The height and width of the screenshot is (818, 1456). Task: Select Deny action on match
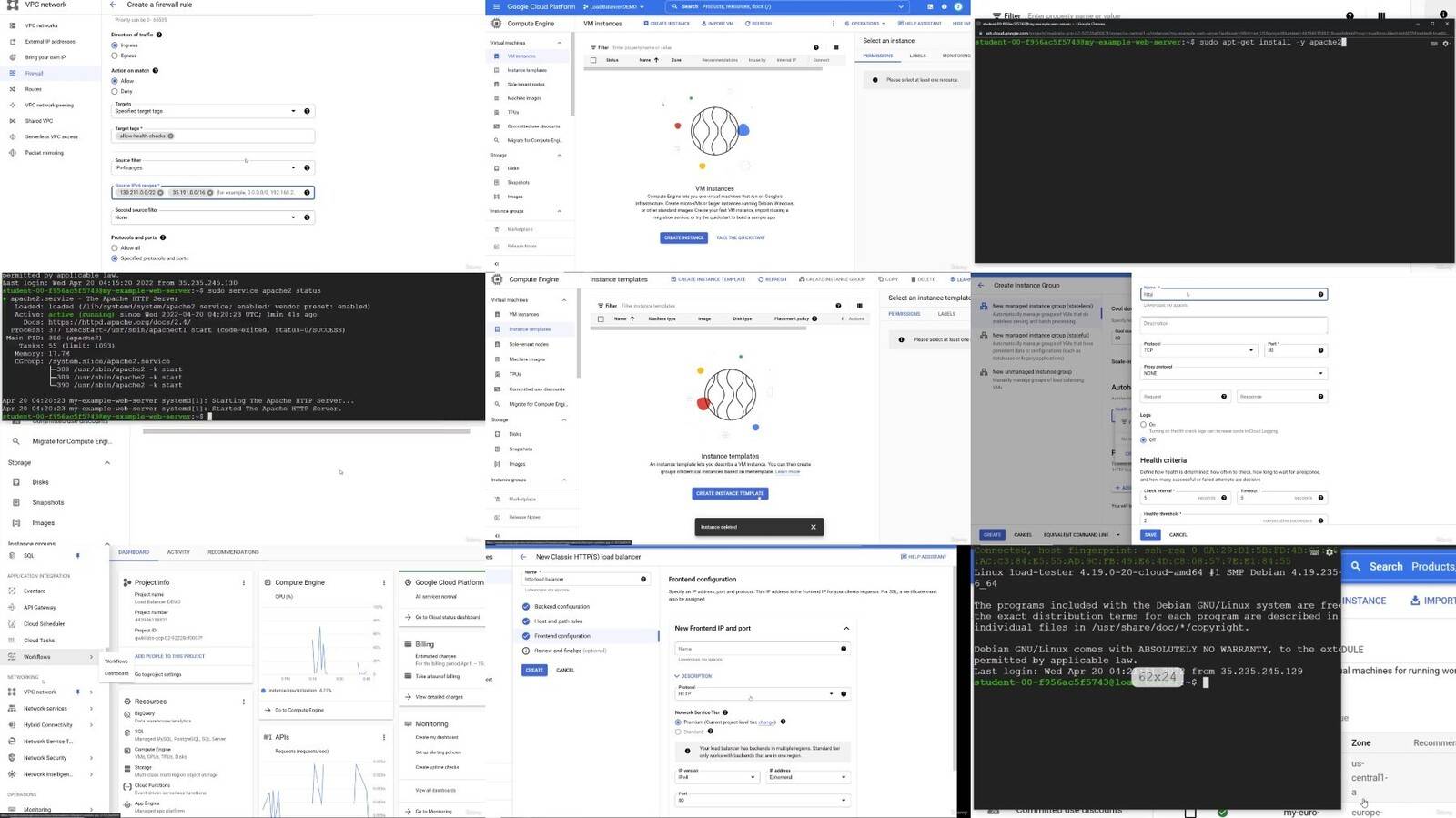coord(115,91)
